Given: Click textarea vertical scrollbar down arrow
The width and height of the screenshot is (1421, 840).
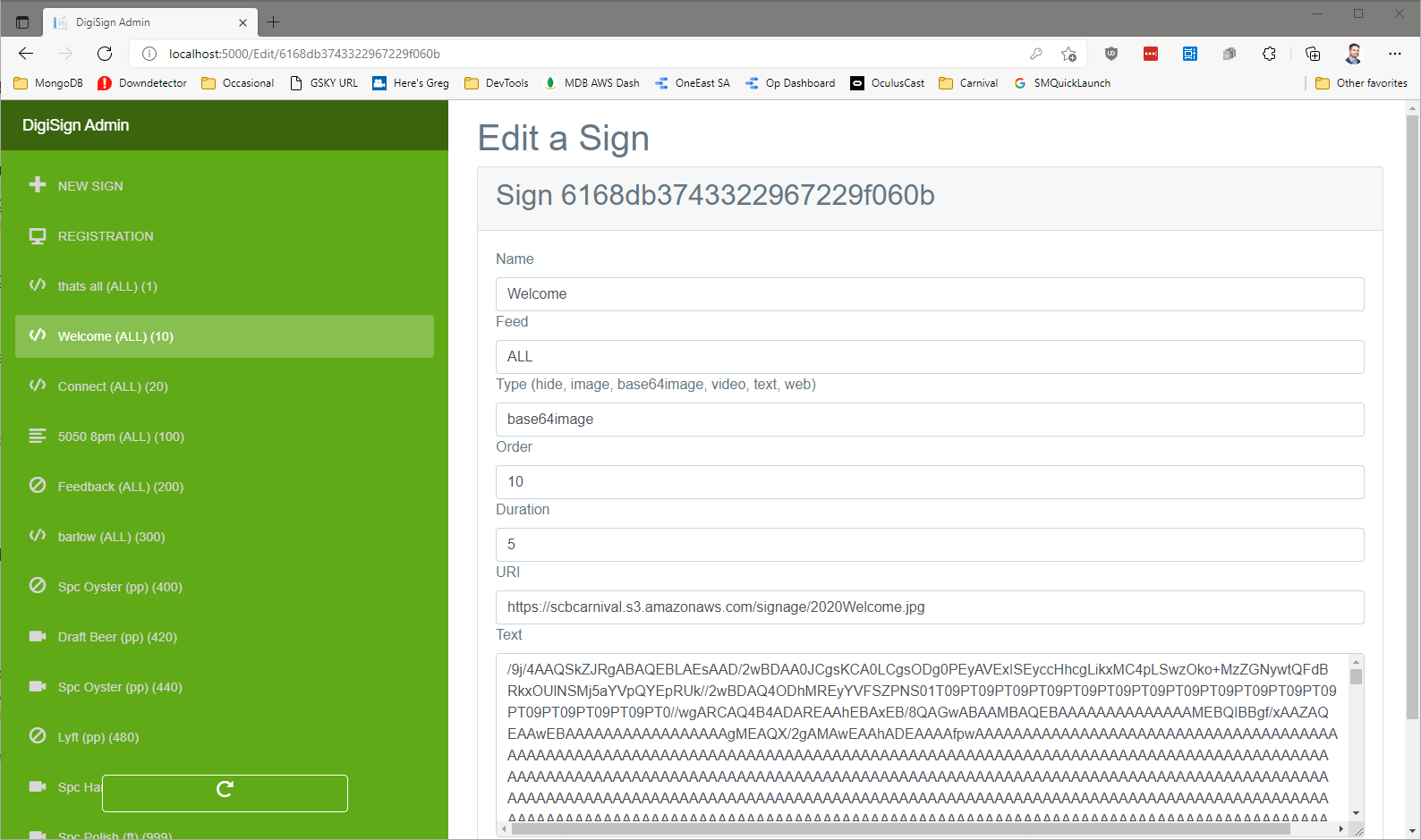Looking at the screenshot, I should tap(1357, 813).
